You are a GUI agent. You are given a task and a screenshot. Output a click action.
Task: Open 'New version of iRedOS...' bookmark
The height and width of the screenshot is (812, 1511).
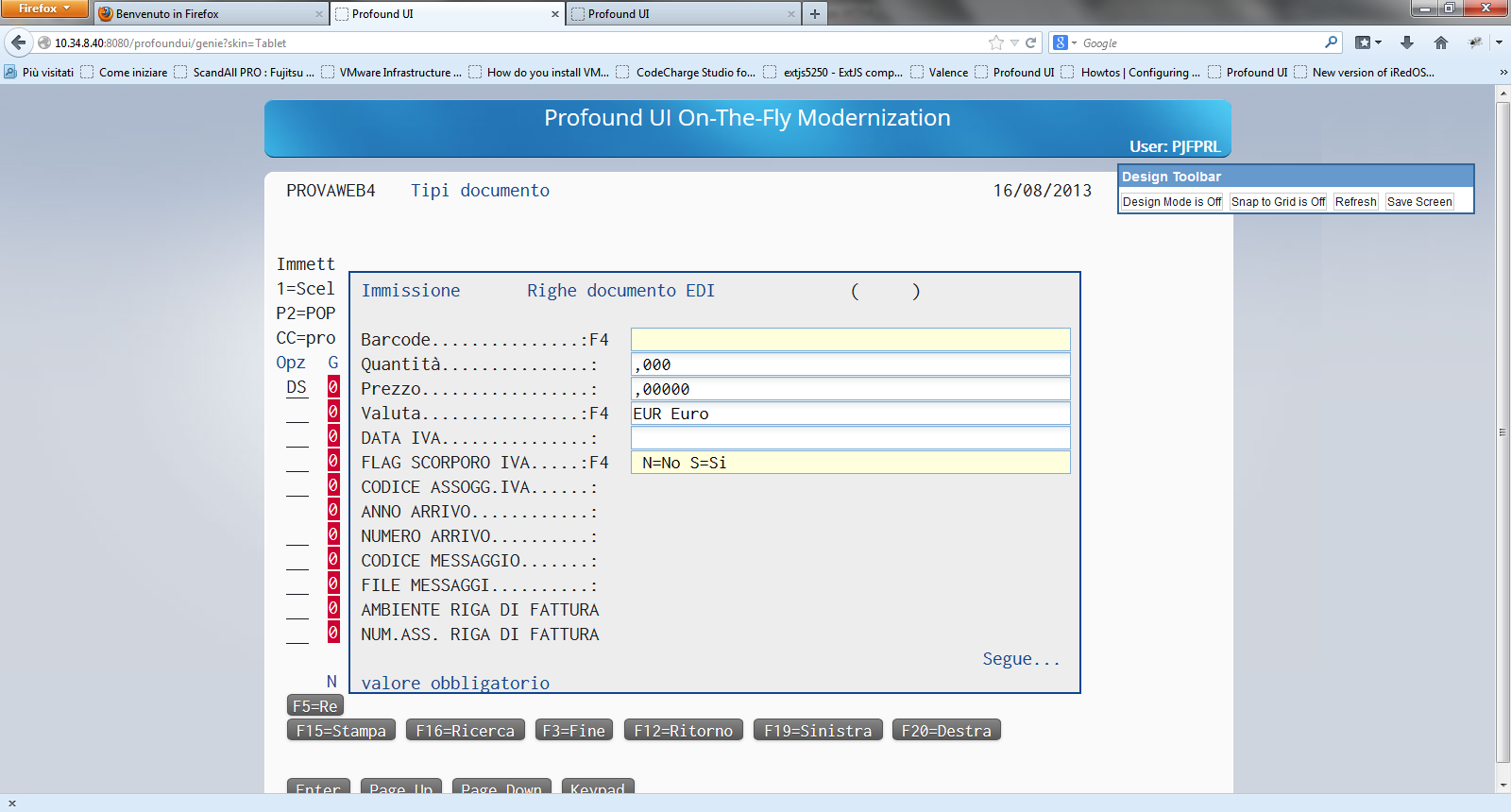click(1365, 73)
